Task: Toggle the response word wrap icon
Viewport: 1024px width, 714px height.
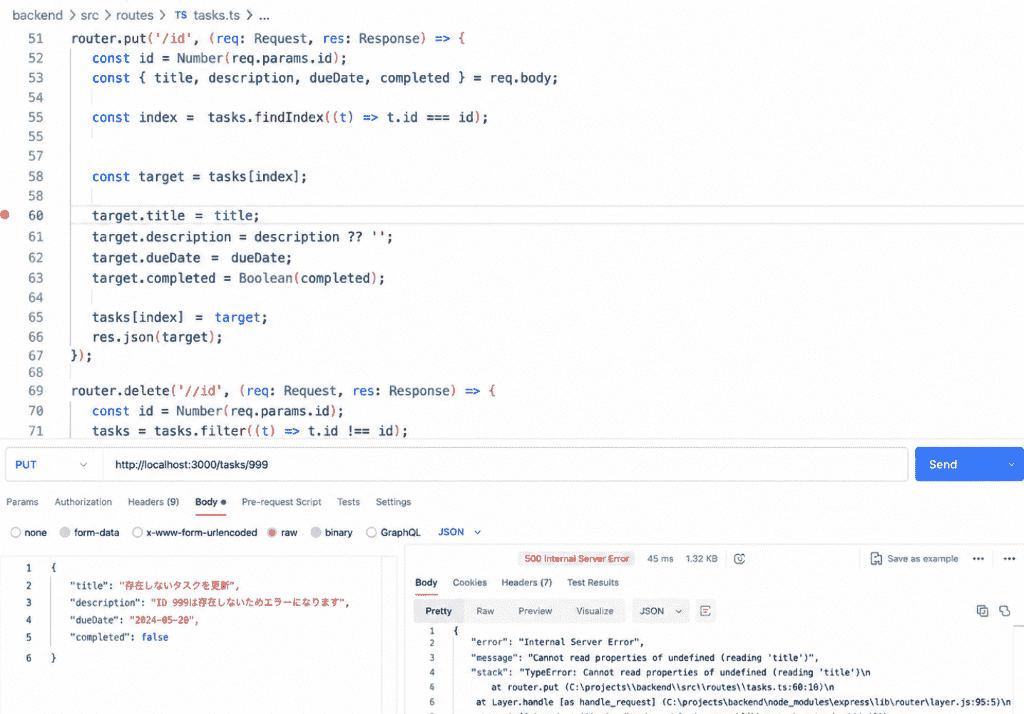Action: point(705,611)
